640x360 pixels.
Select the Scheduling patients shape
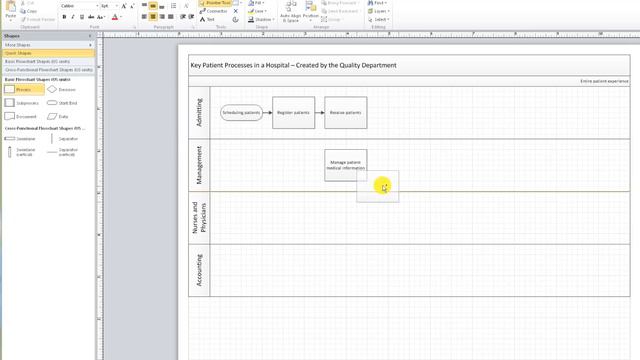(241, 113)
